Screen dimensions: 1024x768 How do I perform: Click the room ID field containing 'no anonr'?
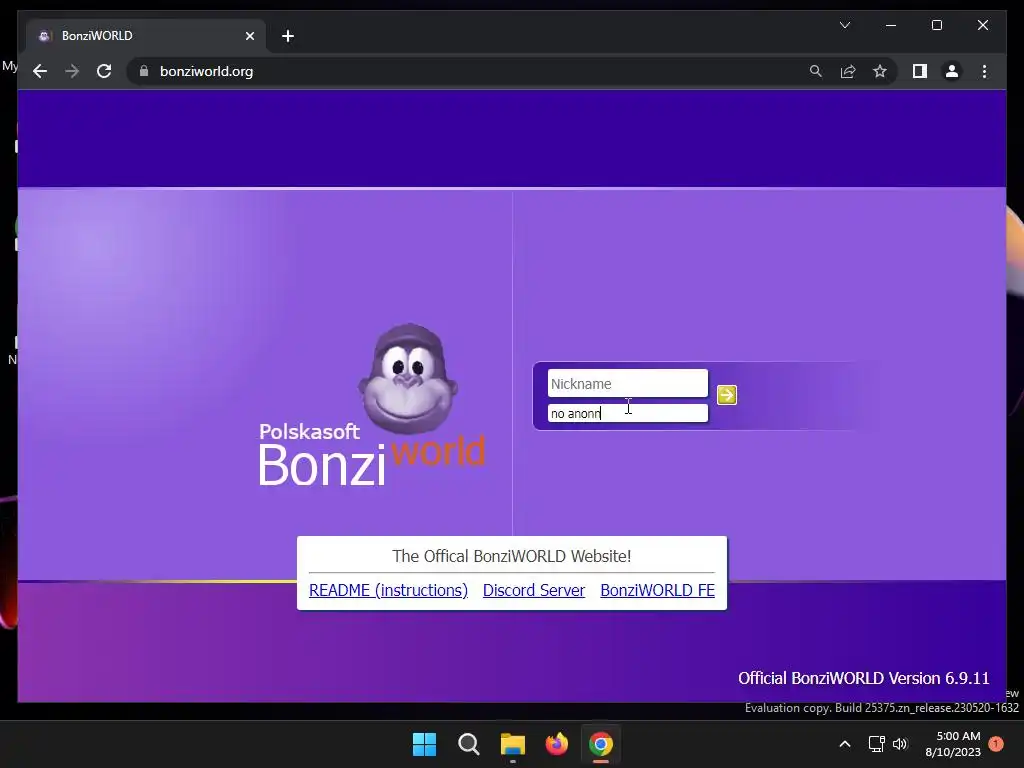tap(628, 413)
